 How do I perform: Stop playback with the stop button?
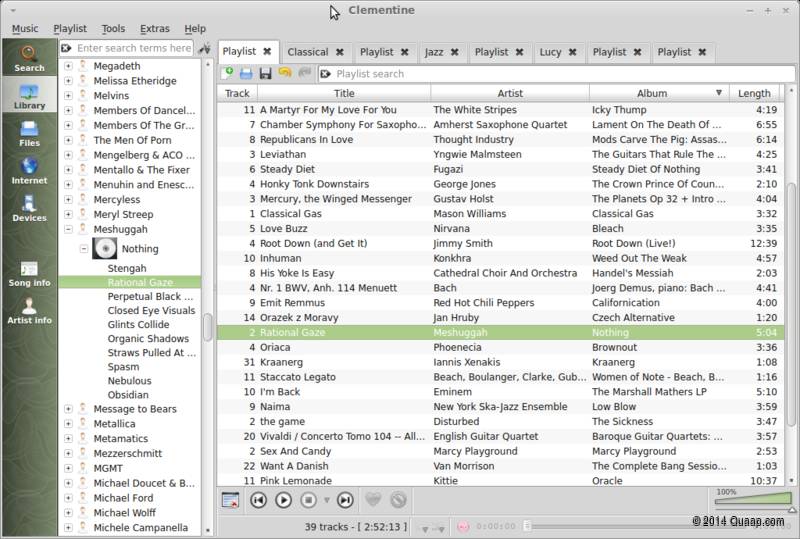point(309,500)
